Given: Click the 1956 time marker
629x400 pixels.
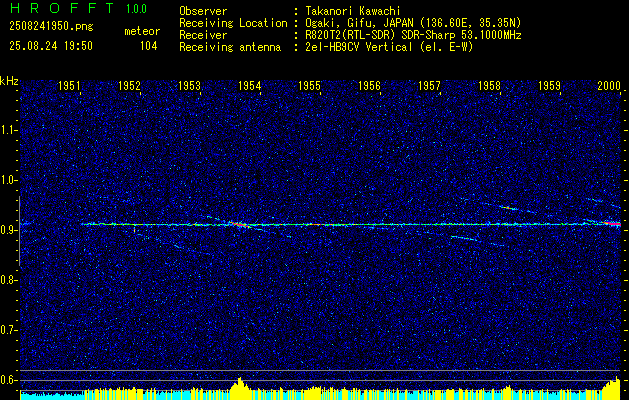Looking at the screenshot, I should point(369,85).
